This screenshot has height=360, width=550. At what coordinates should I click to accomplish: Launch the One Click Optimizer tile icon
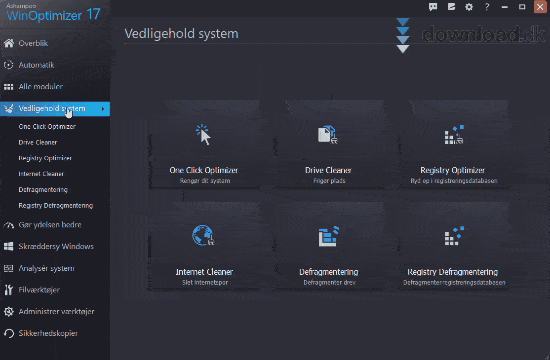[203, 134]
